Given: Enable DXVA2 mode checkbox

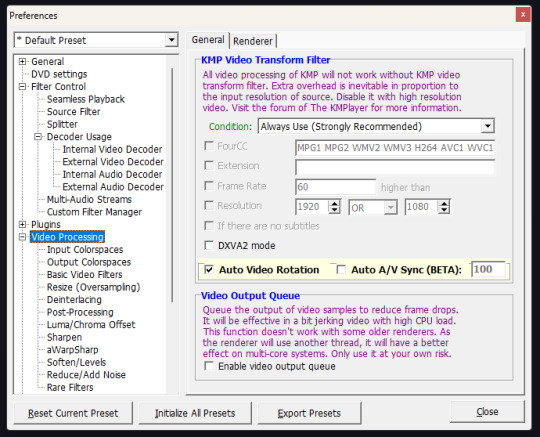Looking at the screenshot, I should pyautogui.click(x=209, y=246).
